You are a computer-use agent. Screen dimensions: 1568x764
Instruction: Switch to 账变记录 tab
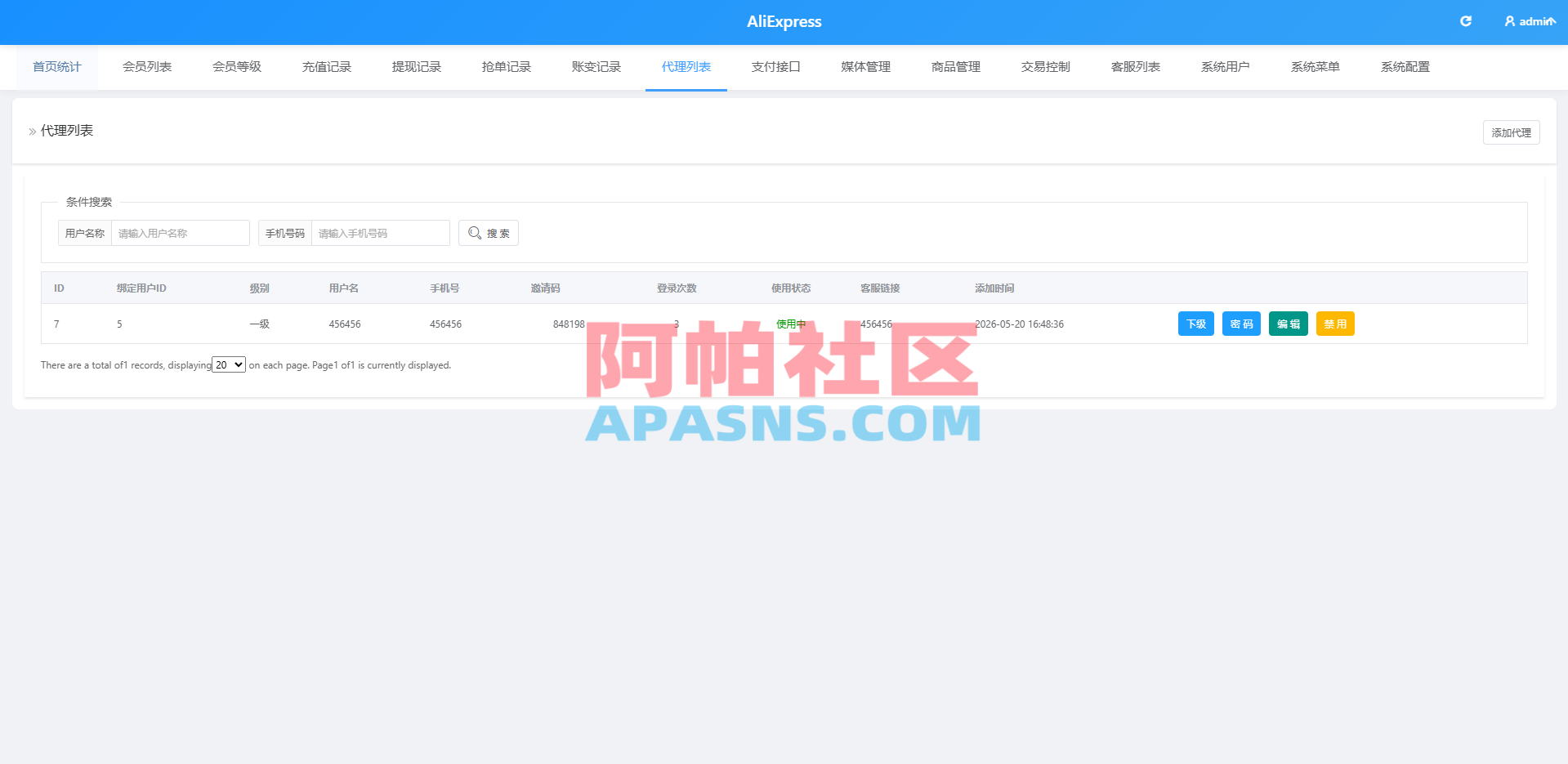pos(596,67)
